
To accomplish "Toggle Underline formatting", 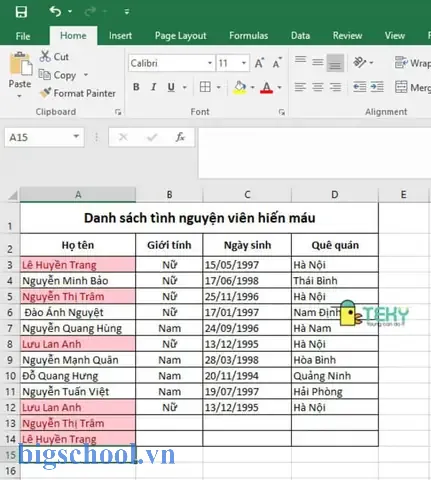I will [171, 87].
